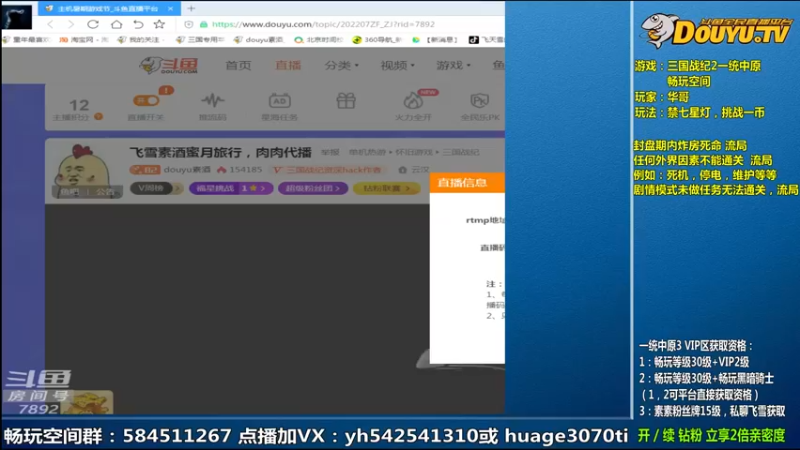Open the 北京时间 bookmark
800x450 pixels.
click(319, 39)
